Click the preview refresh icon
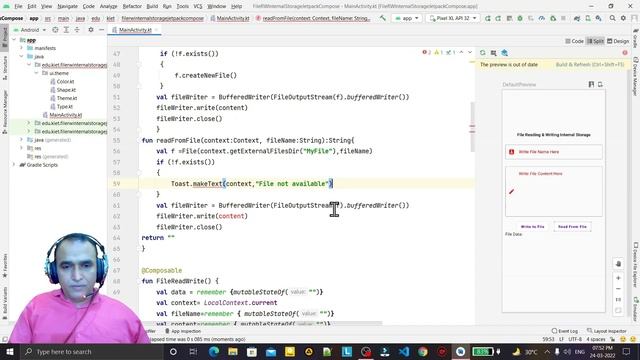 pyautogui.click(x=483, y=53)
